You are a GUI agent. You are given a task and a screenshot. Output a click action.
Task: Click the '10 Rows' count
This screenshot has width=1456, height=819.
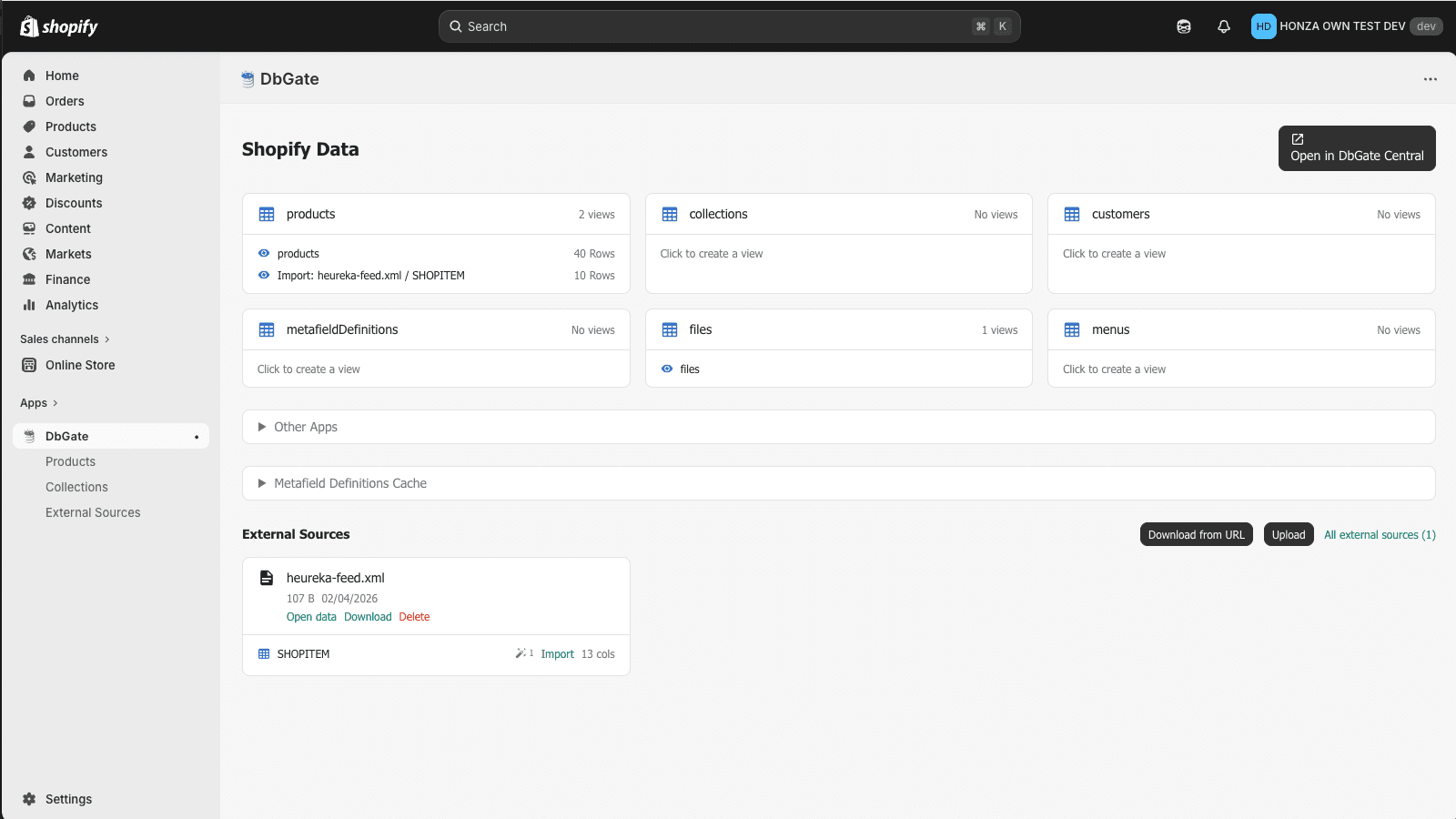(x=594, y=276)
